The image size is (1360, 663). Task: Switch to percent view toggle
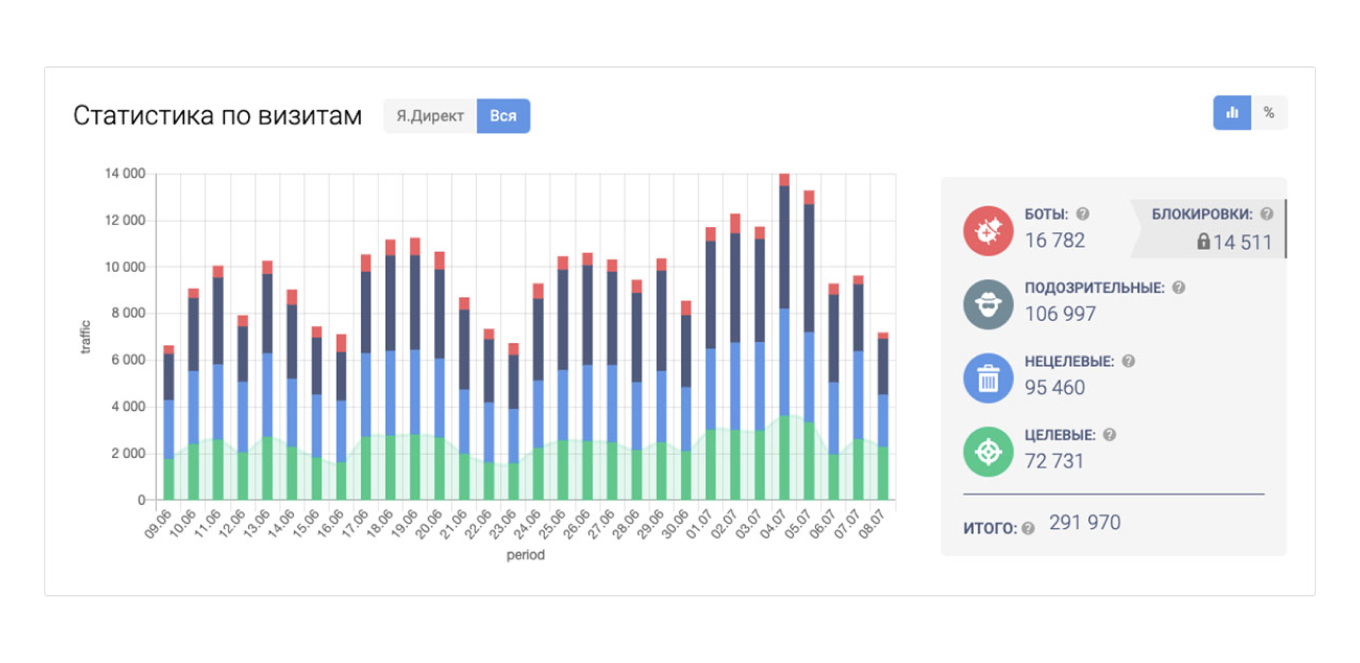click(x=1269, y=113)
